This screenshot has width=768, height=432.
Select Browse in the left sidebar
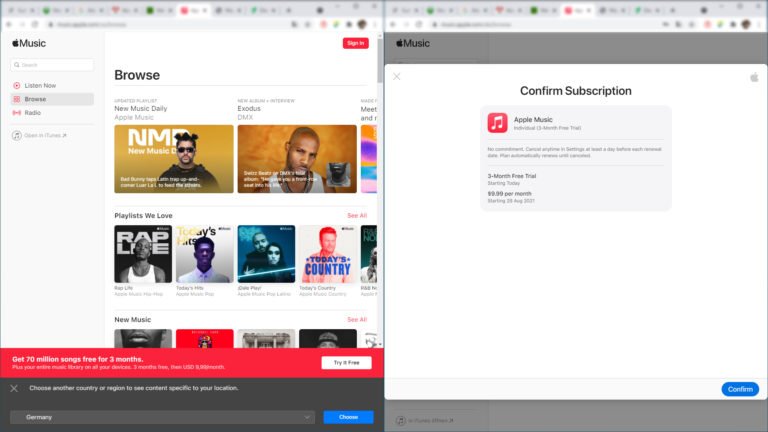click(51, 99)
